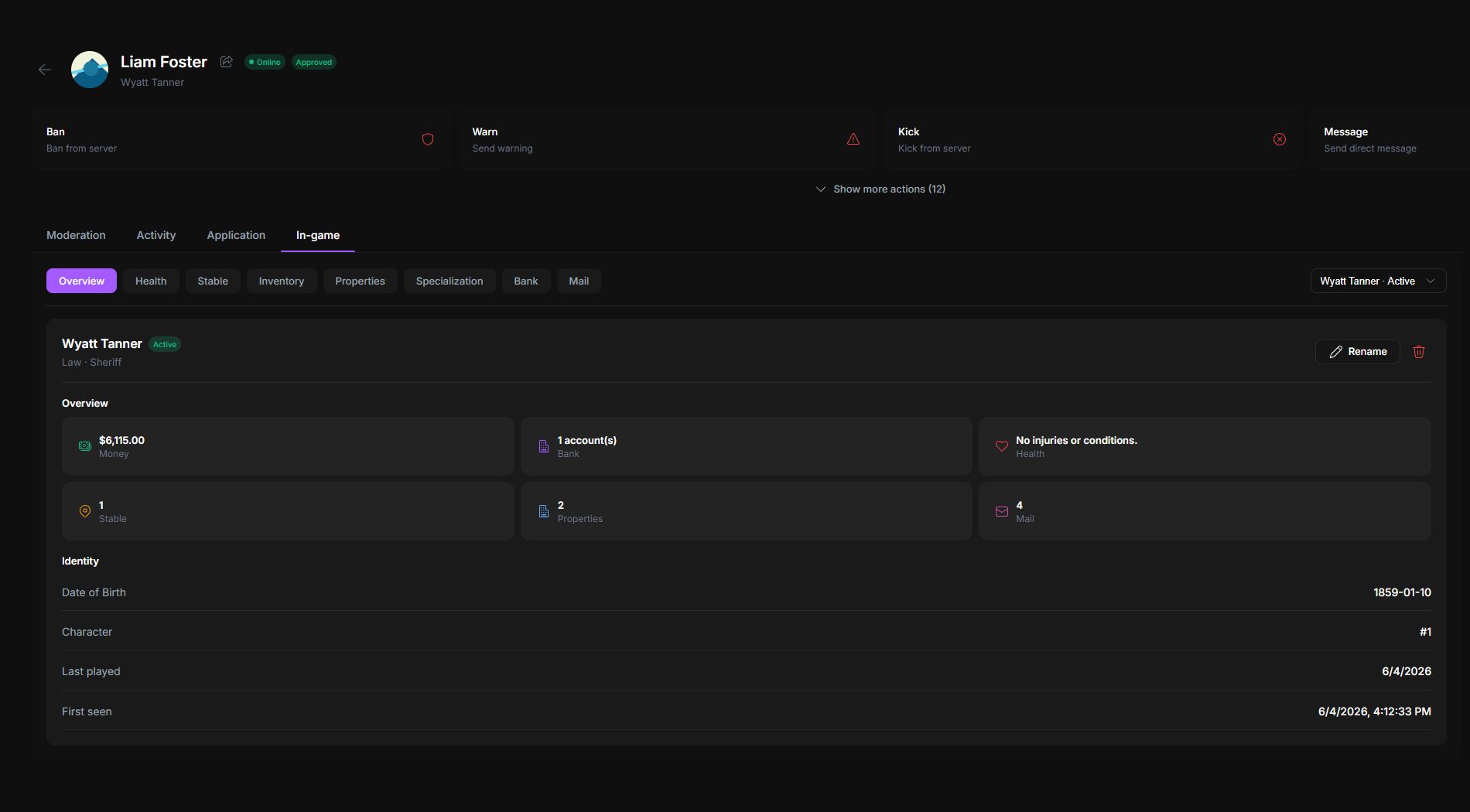View the Bank sub-tab pill
Image resolution: width=1470 pixels, height=812 pixels.
(526, 281)
